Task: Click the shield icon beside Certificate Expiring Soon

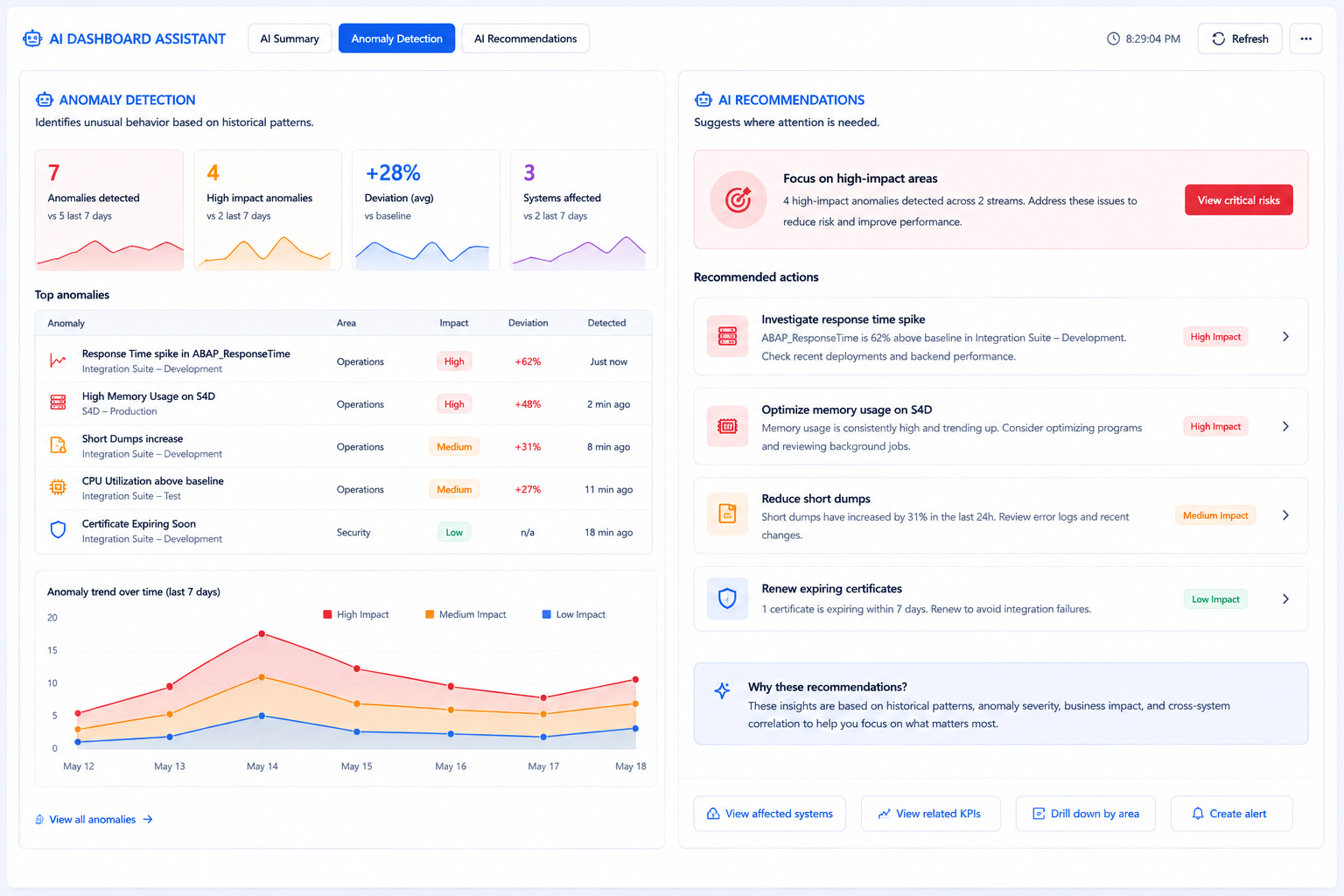Action: [x=58, y=529]
